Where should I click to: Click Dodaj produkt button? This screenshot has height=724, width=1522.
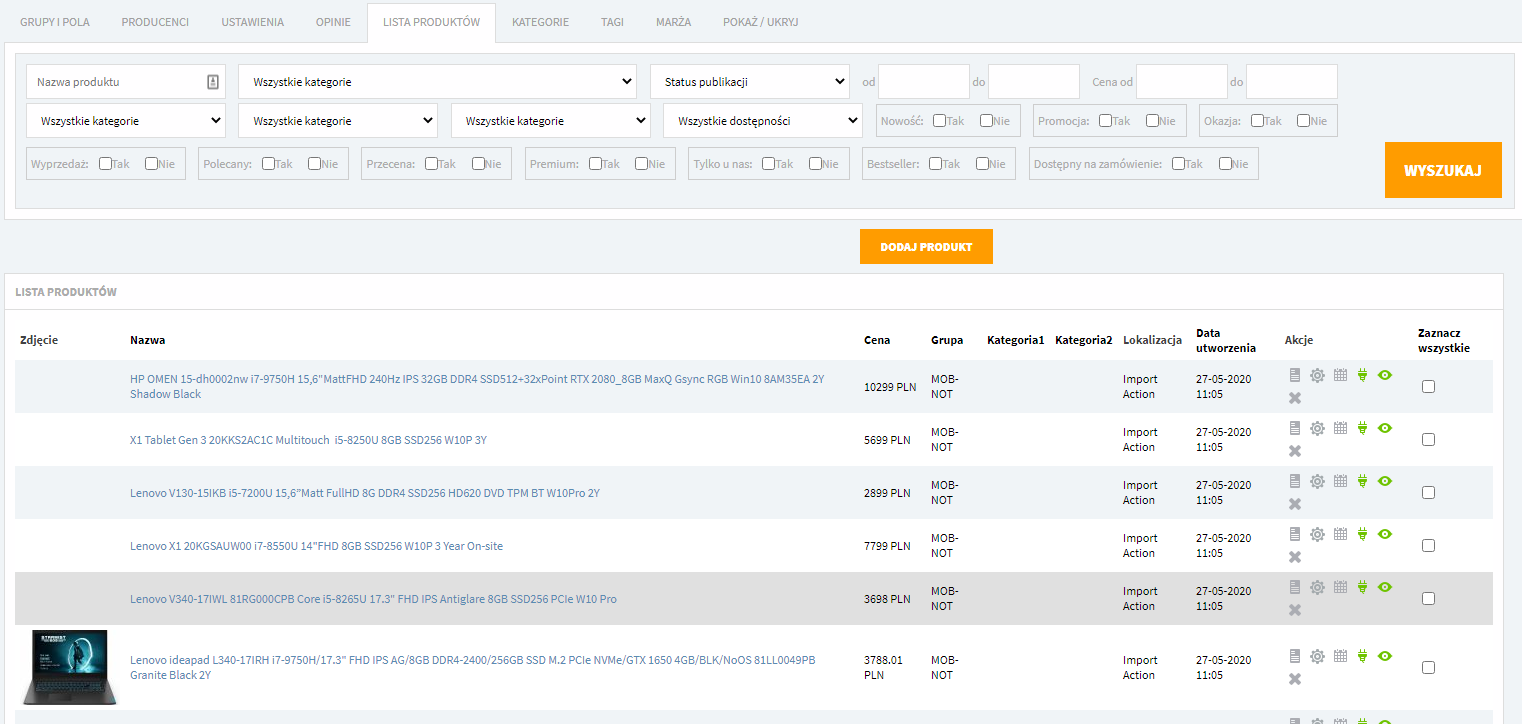pos(926,247)
